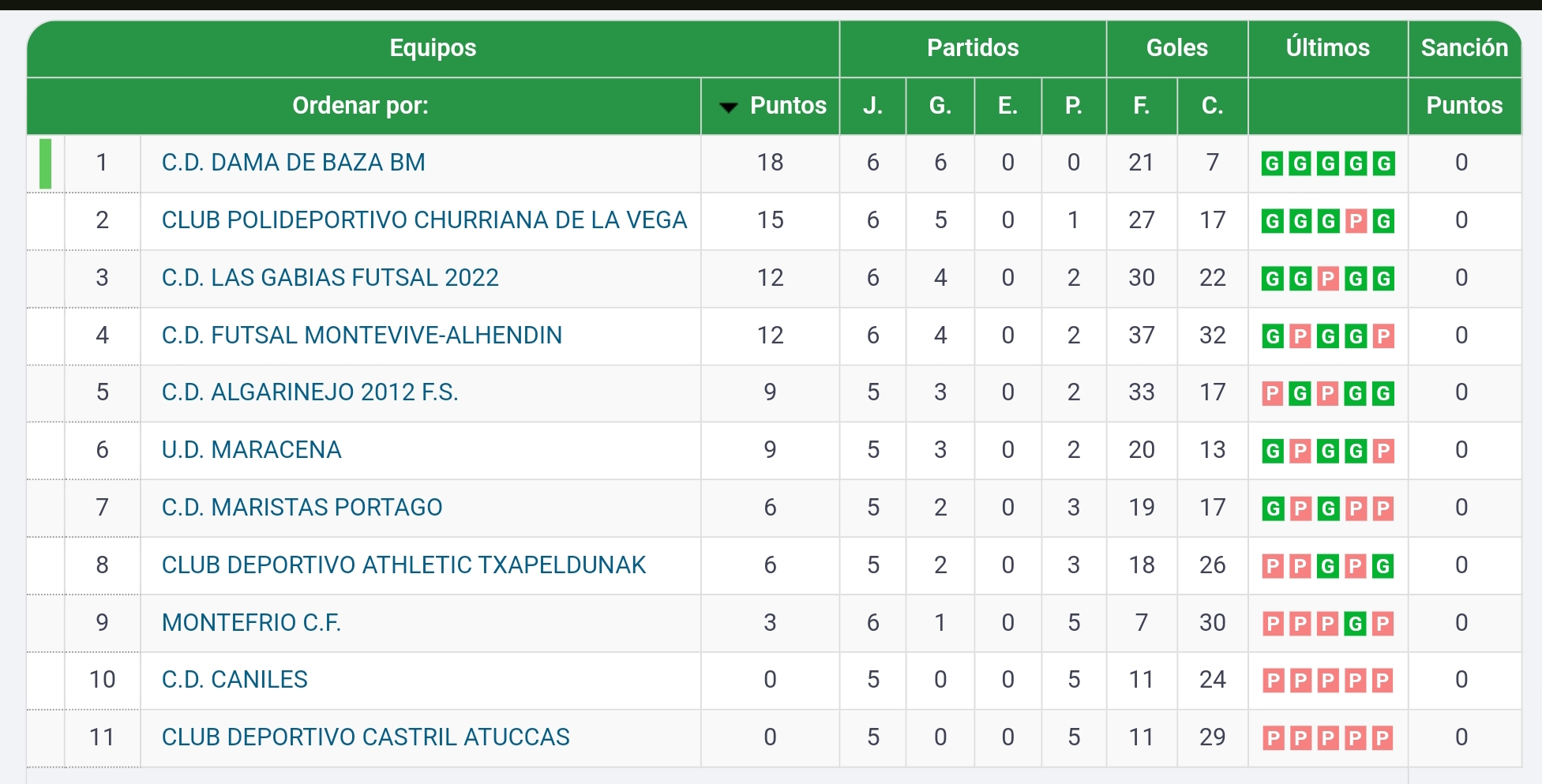Screen dimensions: 1542x784
Task: Click first green G icon for Dama de Baza
Action: point(1272,163)
